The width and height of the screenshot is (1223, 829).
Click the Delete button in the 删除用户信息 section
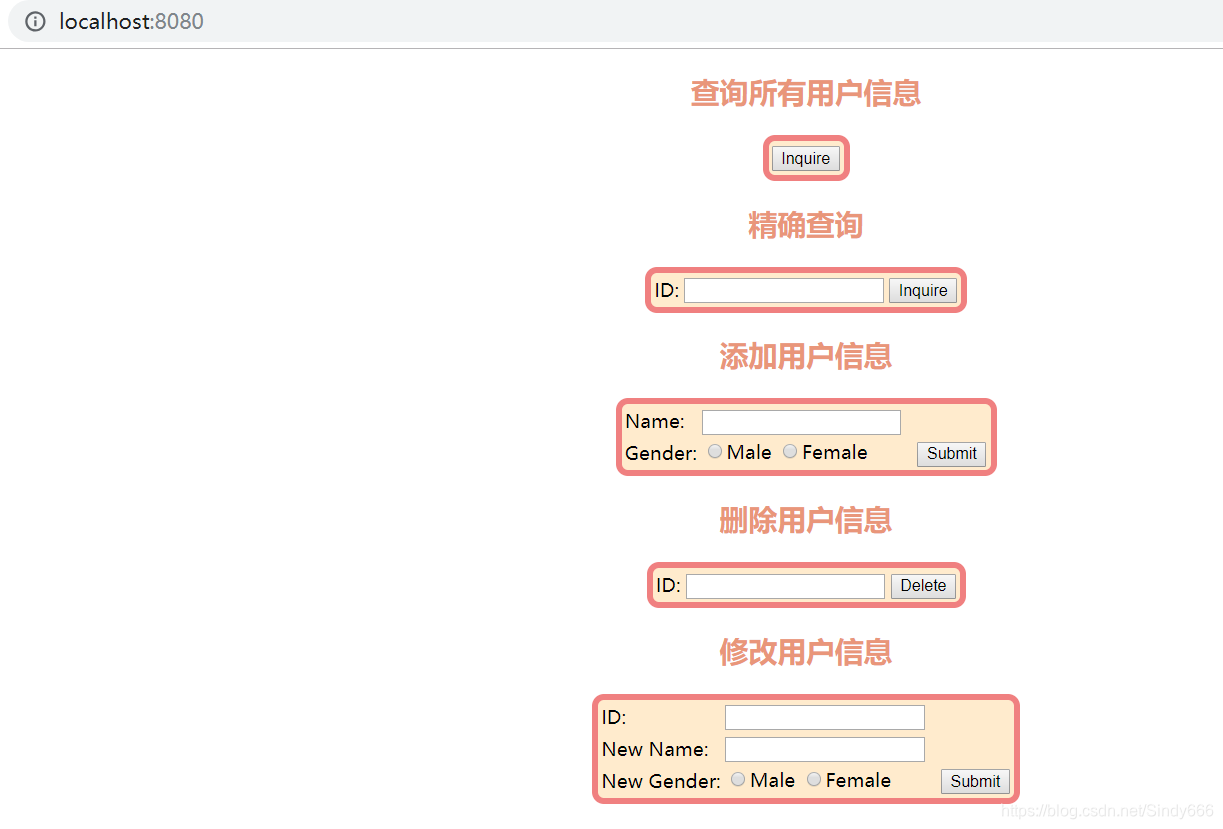coord(923,585)
